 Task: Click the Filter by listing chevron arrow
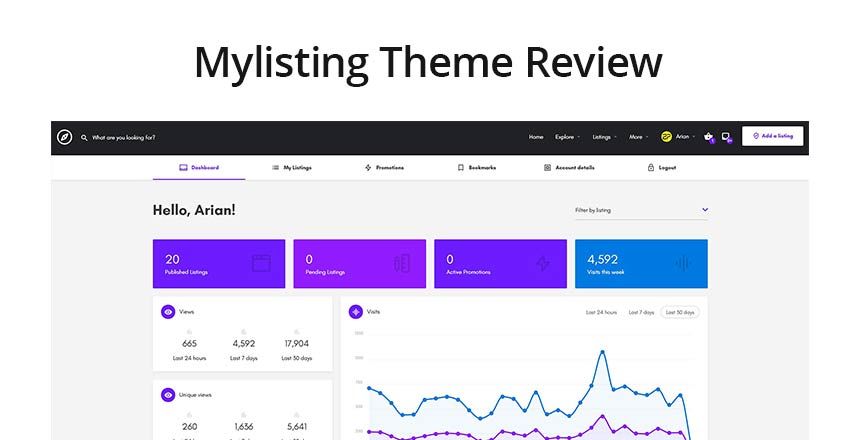(x=705, y=210)
